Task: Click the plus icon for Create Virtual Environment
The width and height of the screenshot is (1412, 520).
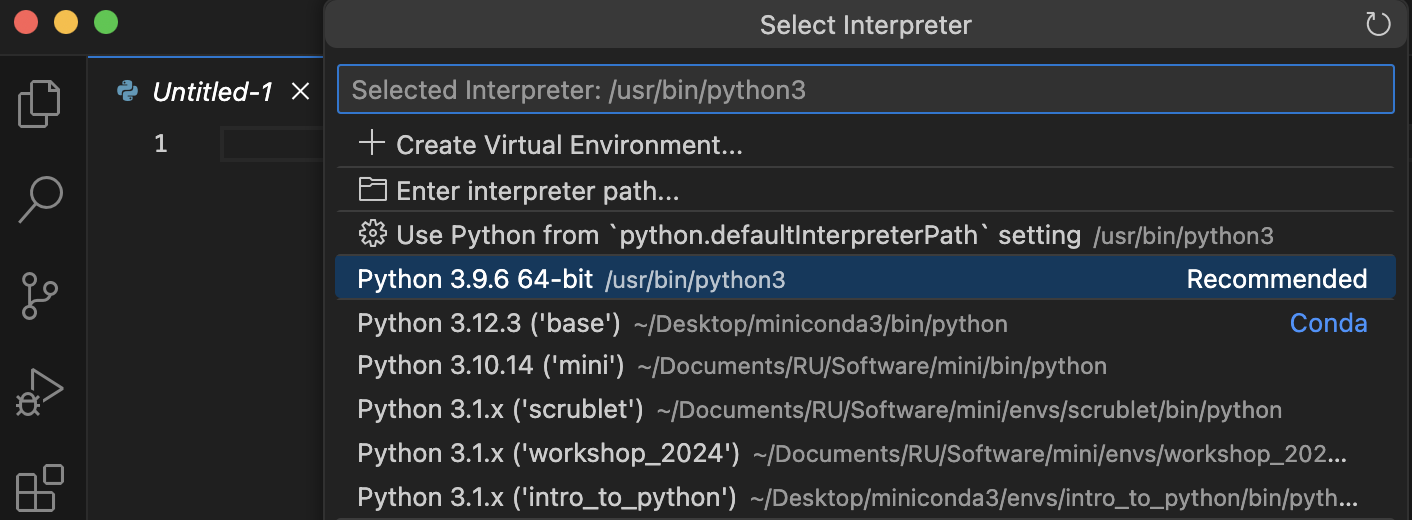Action: click(x=372, y=144)
